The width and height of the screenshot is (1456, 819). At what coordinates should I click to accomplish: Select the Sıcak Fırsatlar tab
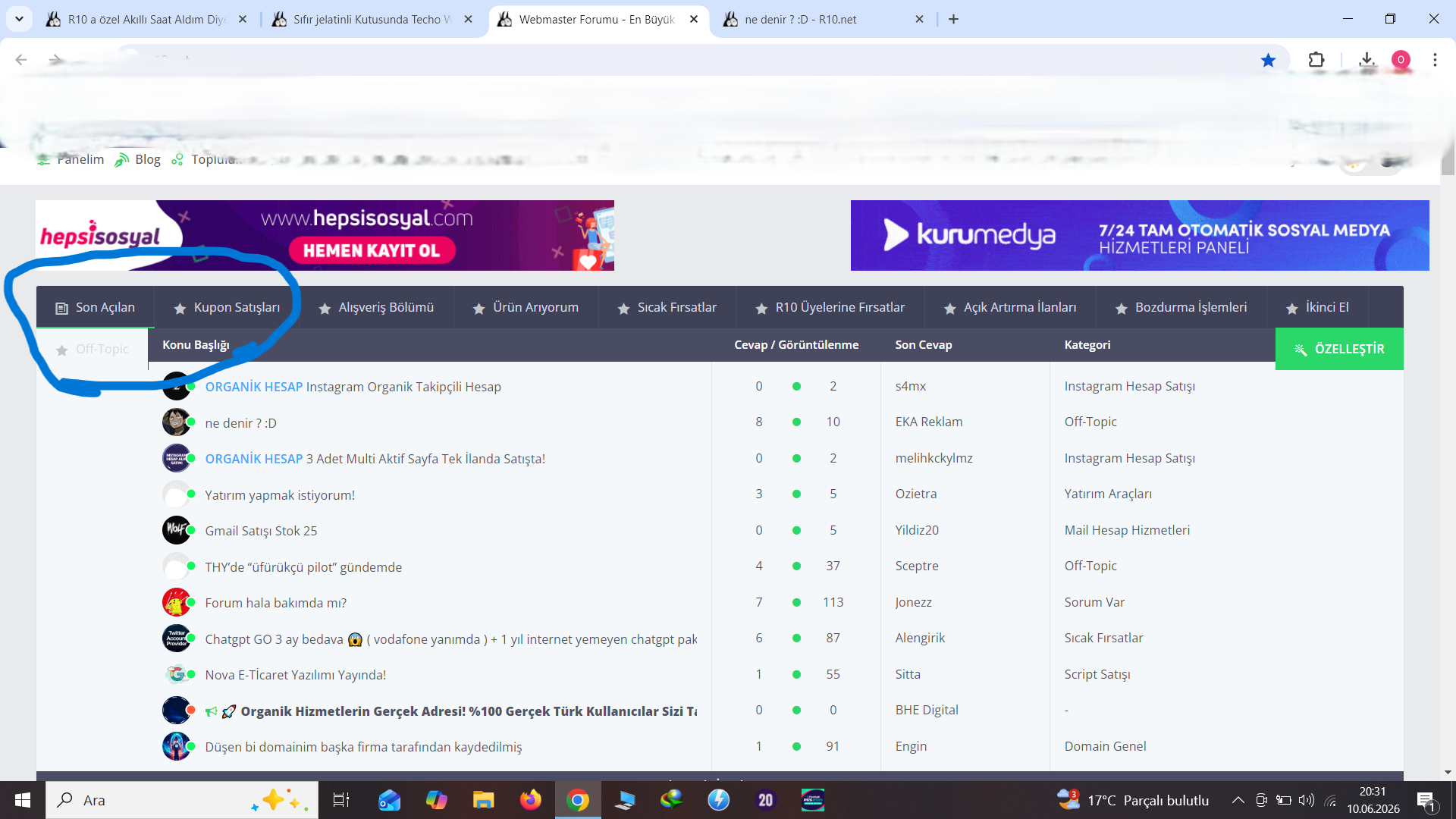[x=667, y=307]
